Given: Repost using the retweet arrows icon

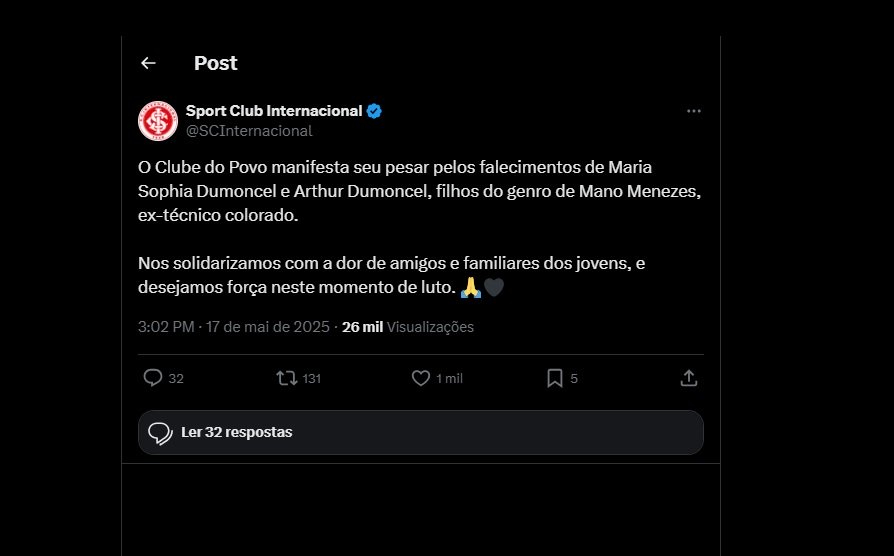Looking at the screenshot, I should [x=286, y=378].
